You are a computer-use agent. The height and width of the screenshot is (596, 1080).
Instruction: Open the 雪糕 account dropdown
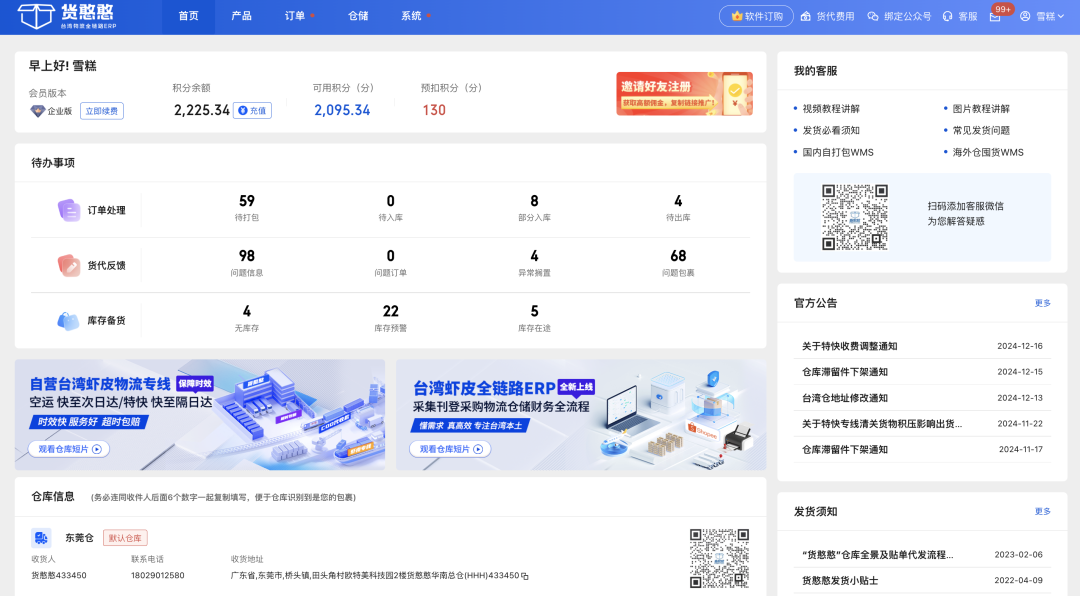coord(1047,16)
